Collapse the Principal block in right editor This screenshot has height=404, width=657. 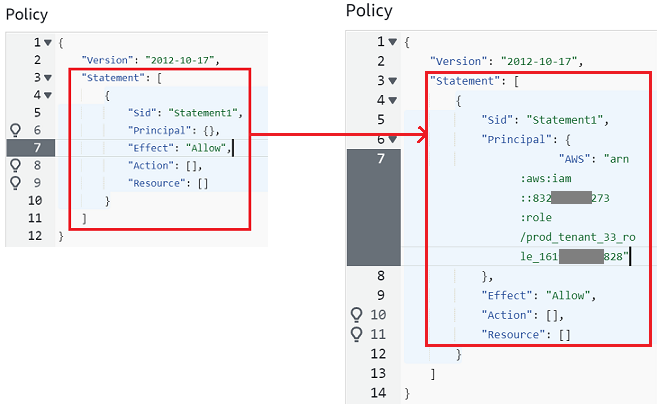pyautogui.click(x=392, y=139)
